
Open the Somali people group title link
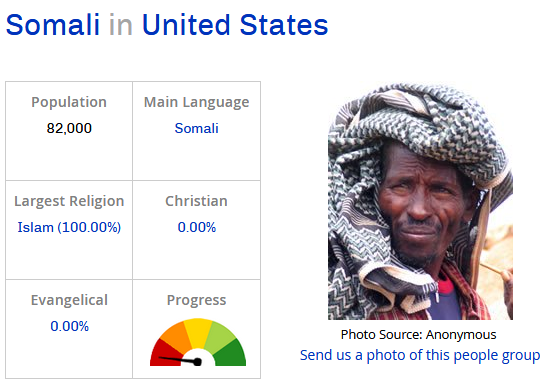click(53, 25)
